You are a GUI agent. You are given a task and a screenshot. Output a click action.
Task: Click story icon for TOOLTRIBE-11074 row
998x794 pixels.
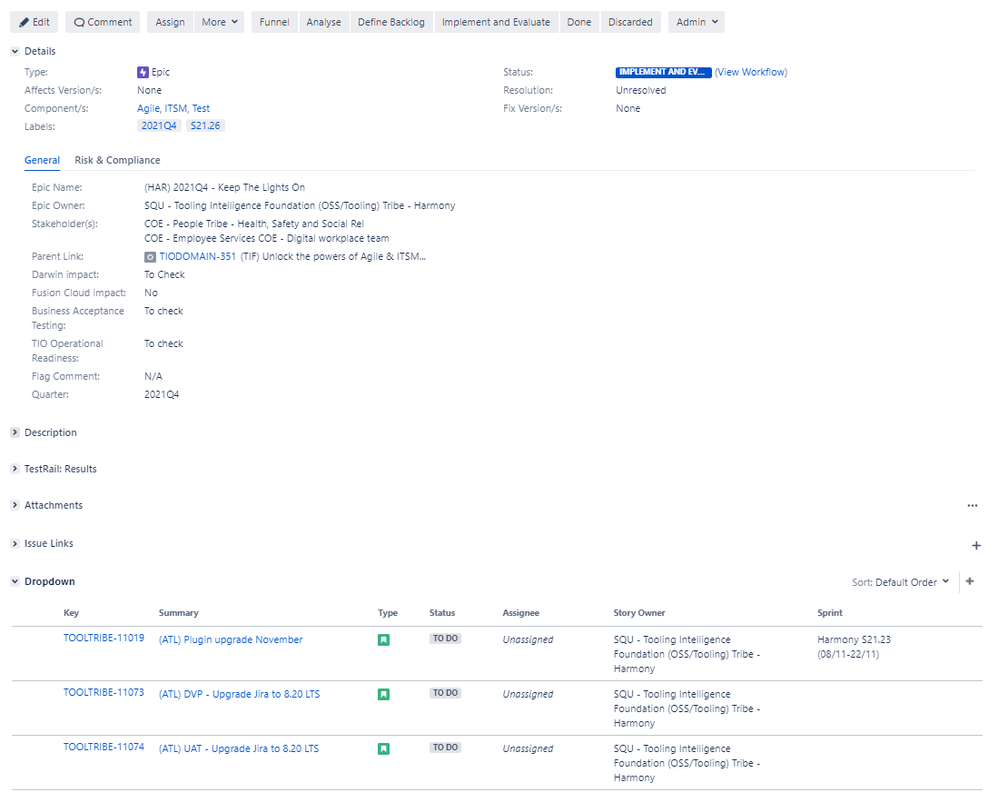[383, 749]
